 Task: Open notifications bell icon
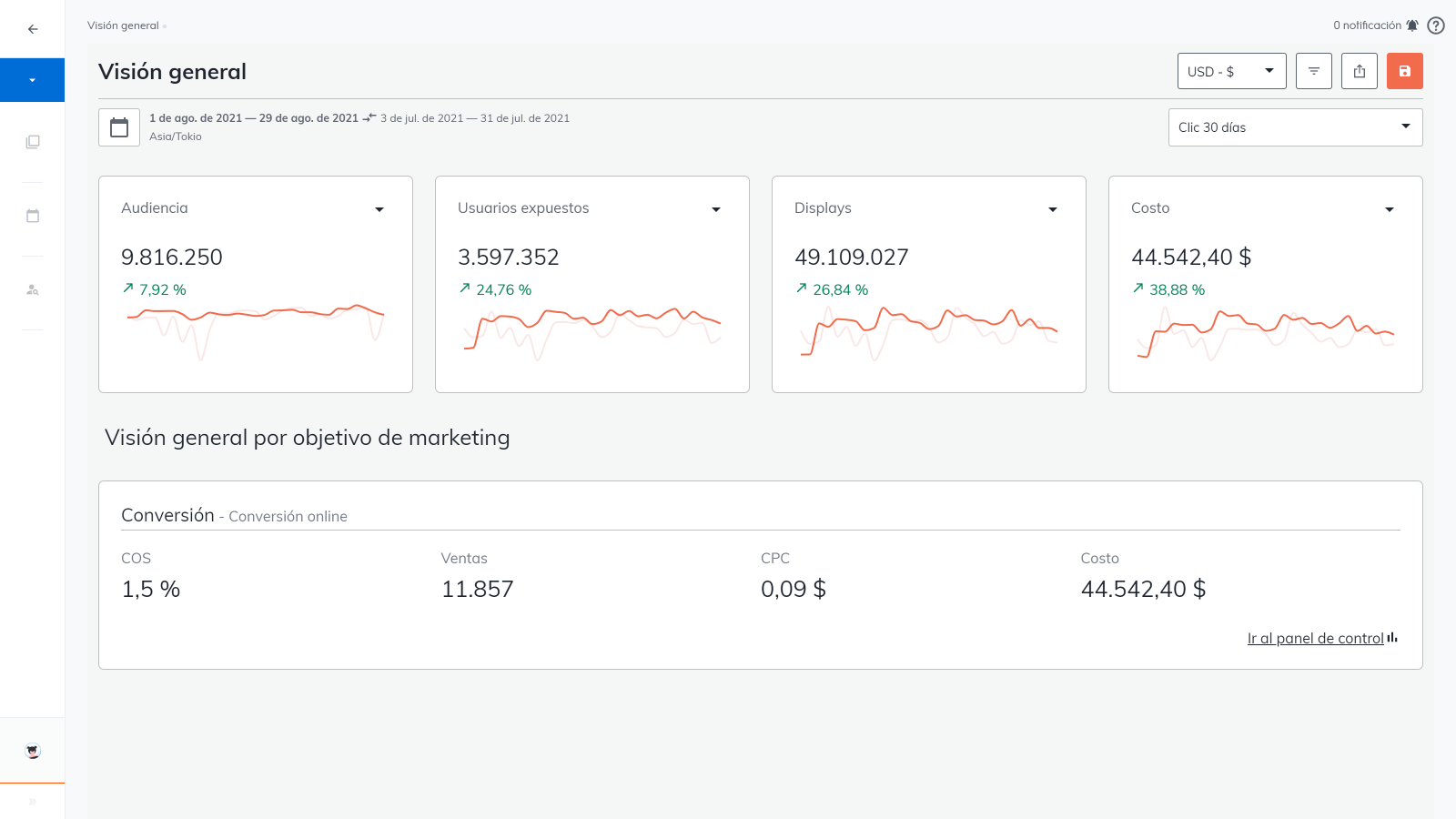pos(1412,25)
